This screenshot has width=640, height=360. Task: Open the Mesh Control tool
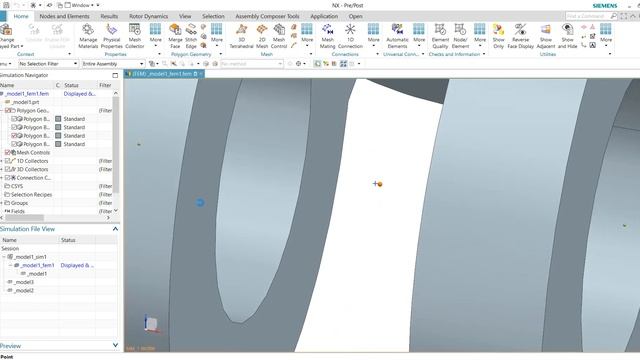click(279, 36)
